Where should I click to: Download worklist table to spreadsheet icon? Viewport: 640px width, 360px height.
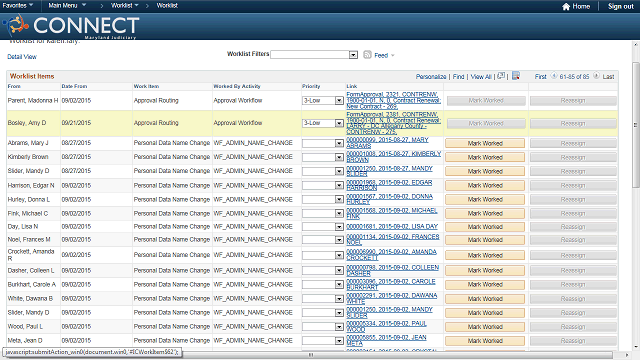516,76
